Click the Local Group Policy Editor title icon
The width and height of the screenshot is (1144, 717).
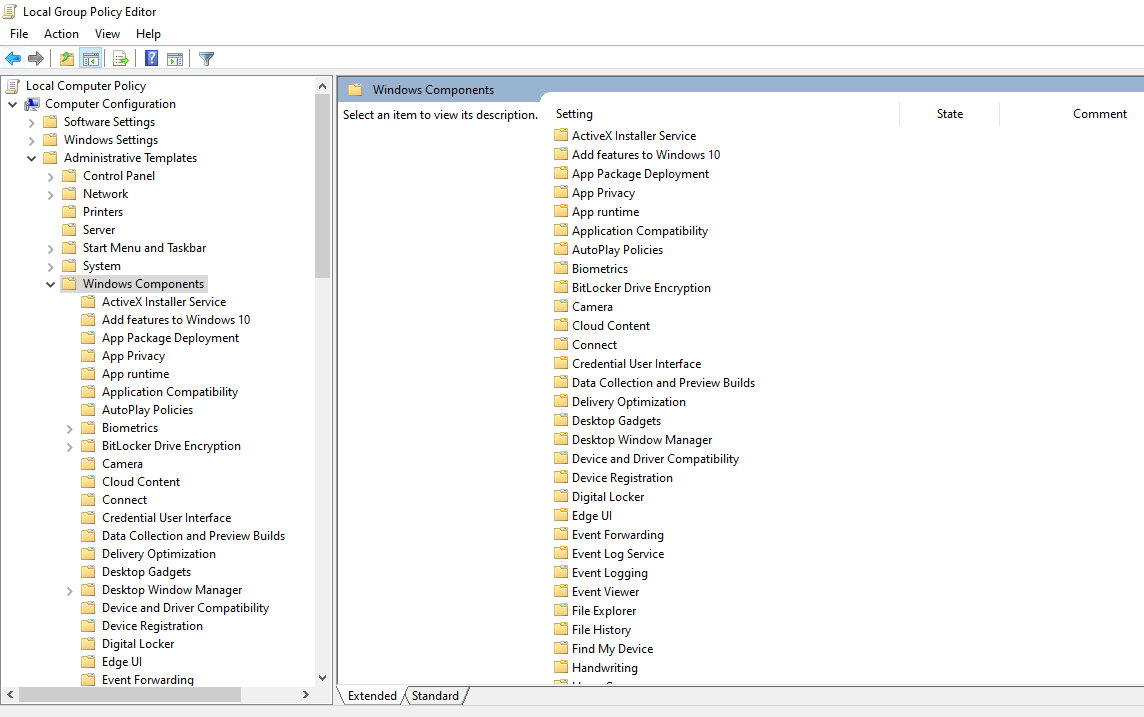[x=9, y=11]
